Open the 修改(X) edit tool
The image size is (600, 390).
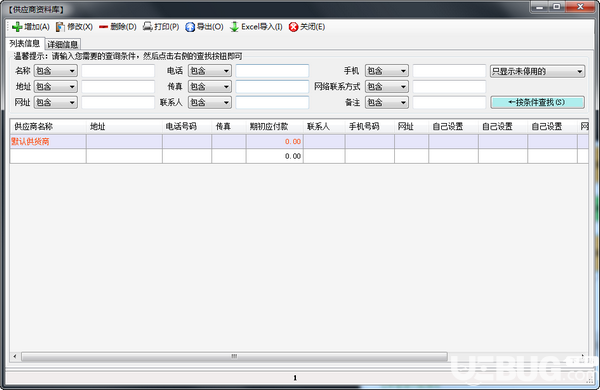click(74, 27)
